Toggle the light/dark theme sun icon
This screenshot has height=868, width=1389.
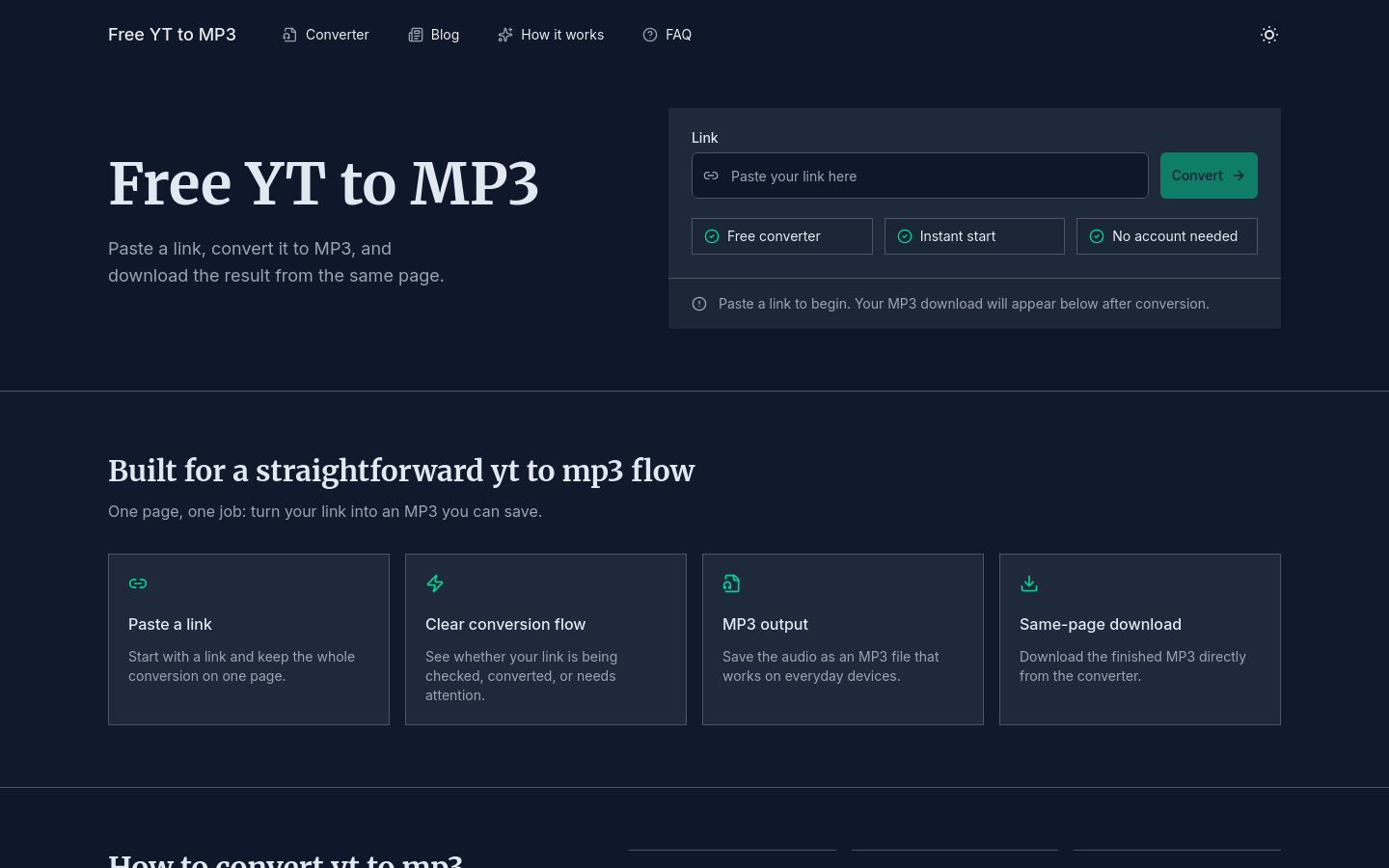(x=1269, y=35)
